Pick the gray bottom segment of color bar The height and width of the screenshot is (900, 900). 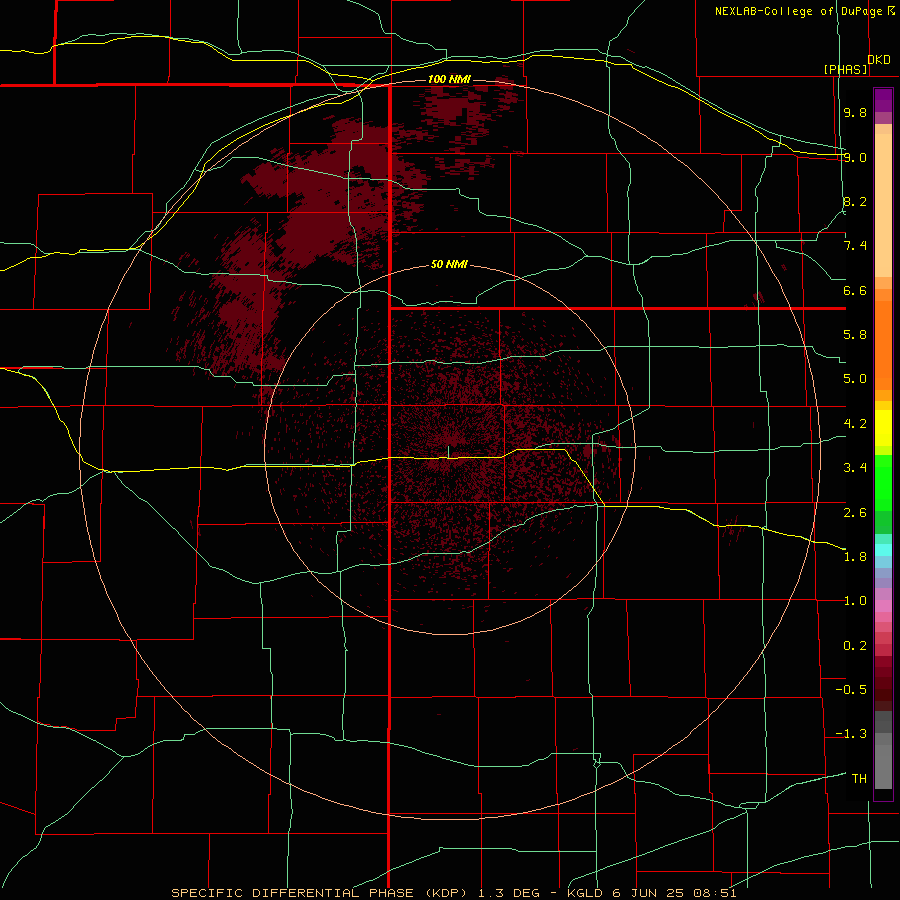(883, 766)
